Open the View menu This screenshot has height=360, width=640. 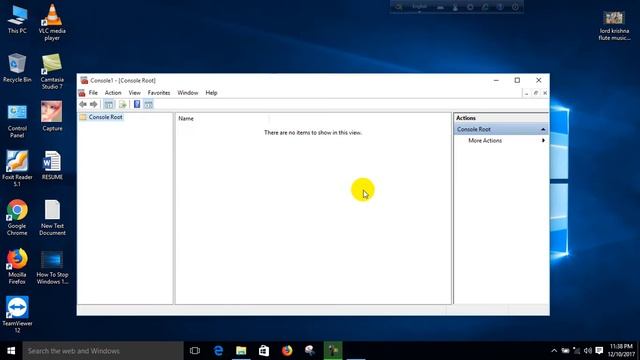point(135,93)
